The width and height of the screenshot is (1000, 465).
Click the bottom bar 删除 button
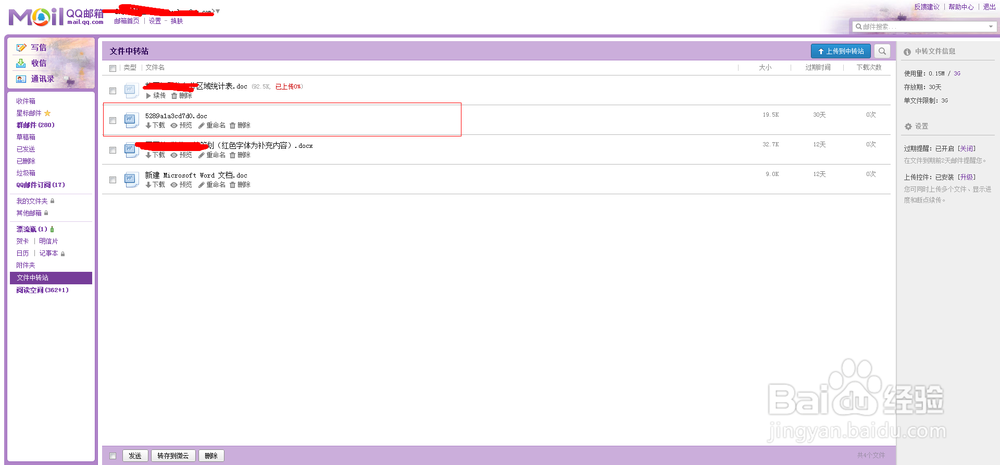211,455
